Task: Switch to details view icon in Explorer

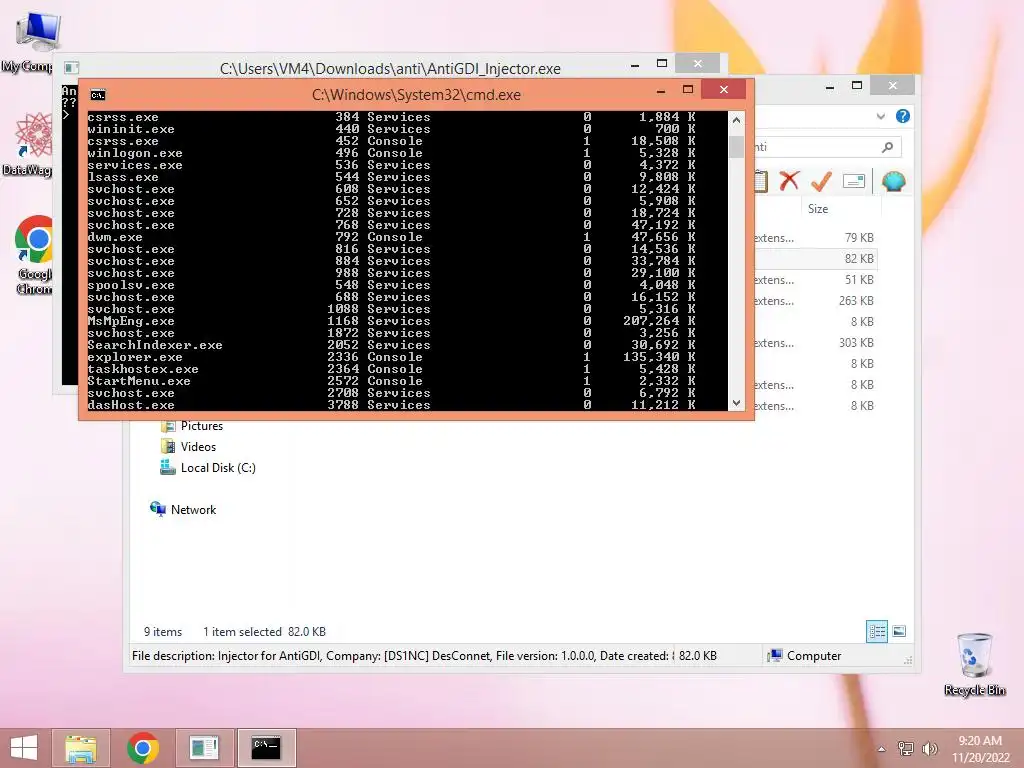Action: click(x=877, y=632)
